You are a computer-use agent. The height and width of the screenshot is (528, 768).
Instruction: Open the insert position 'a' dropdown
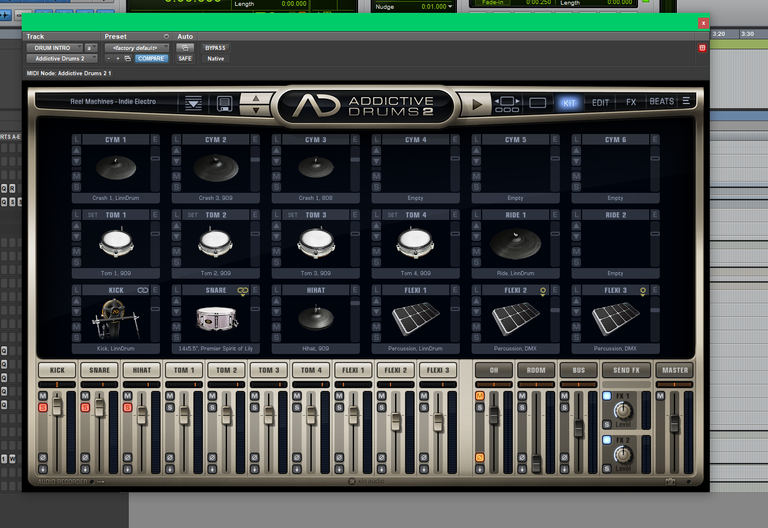(91, 48)
